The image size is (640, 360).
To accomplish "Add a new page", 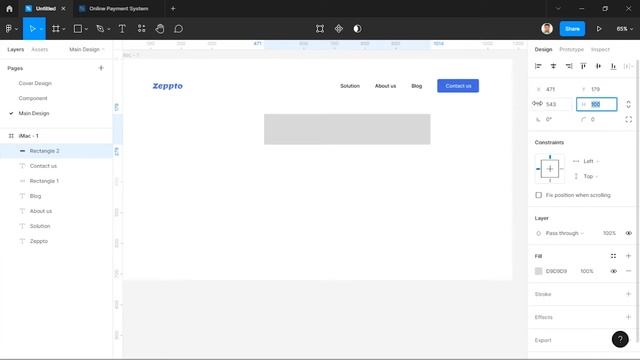I will (101, 68).
